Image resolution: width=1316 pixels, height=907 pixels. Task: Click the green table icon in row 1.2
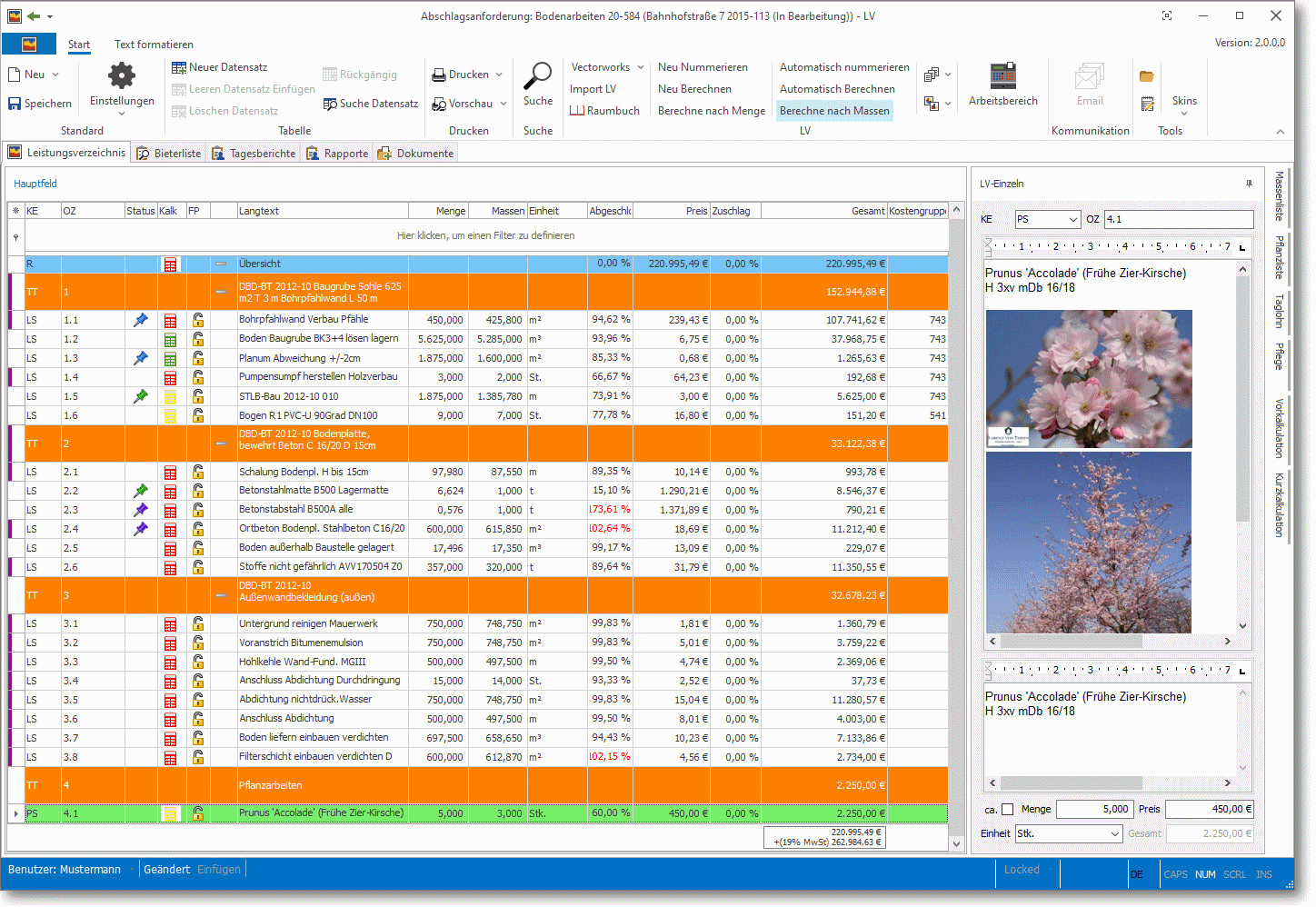click(x=170, y=340)
